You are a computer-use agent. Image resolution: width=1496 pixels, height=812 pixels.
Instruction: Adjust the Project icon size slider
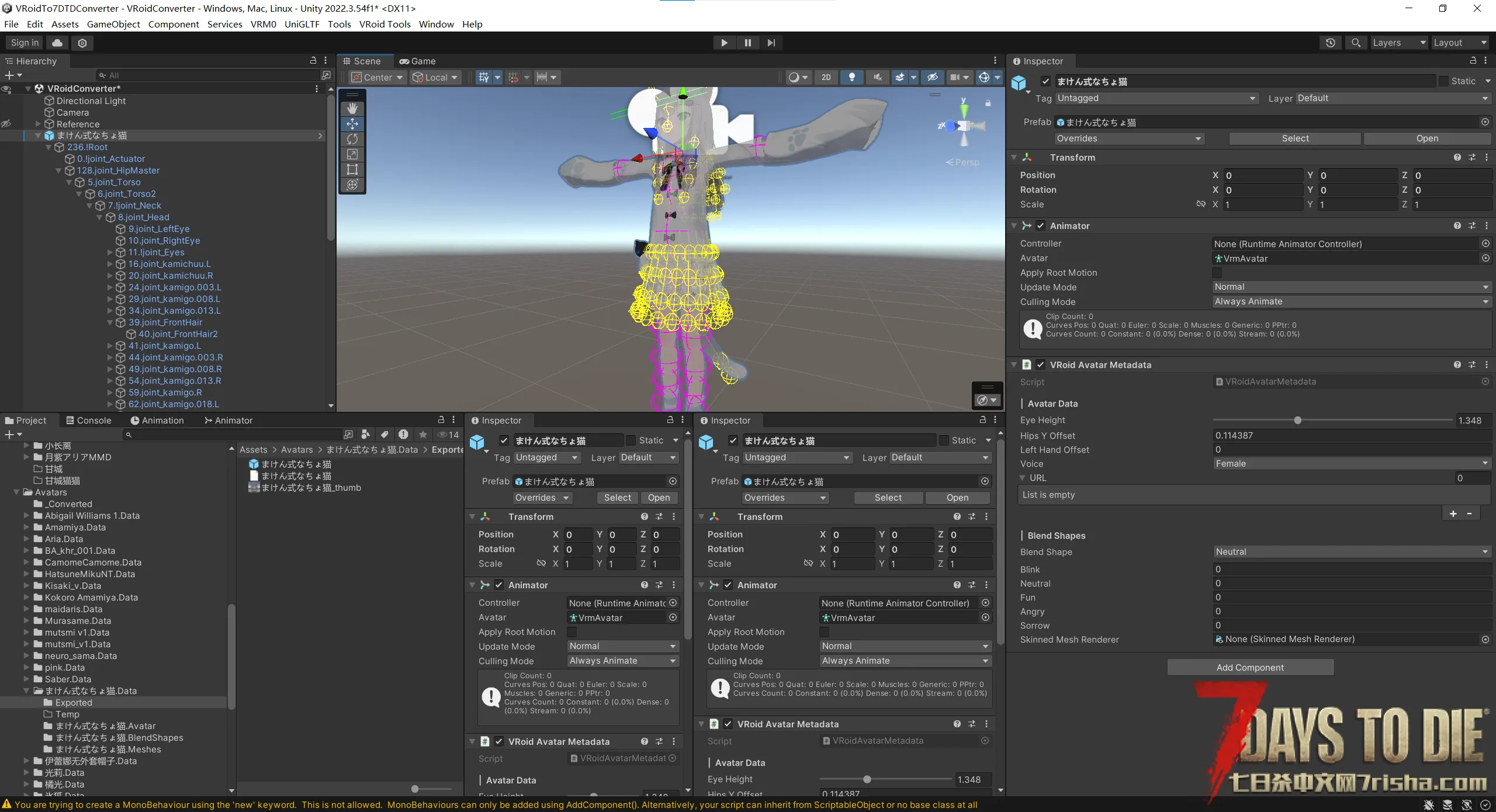click(431, 789)
